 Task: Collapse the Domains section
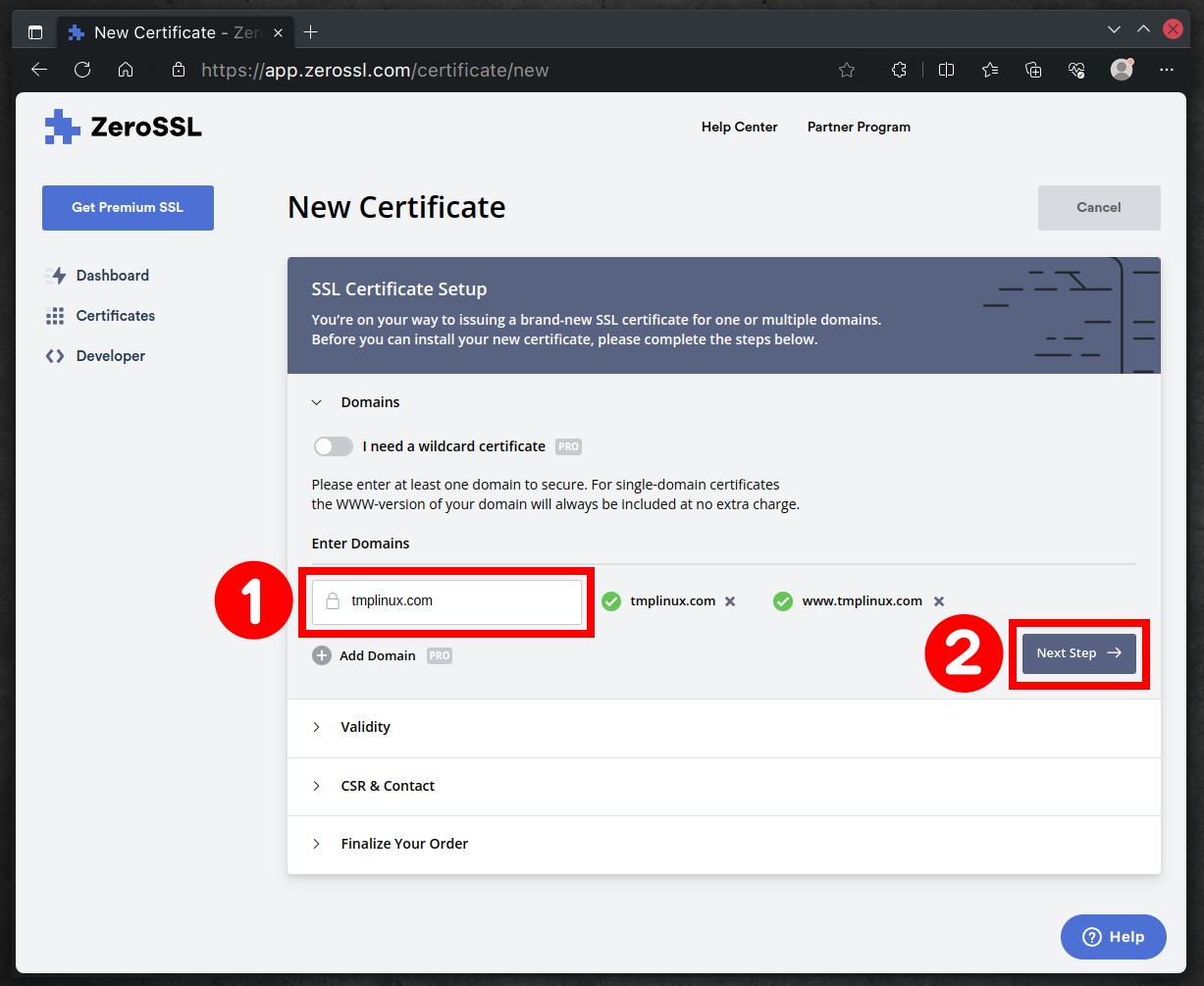[317, 402]
